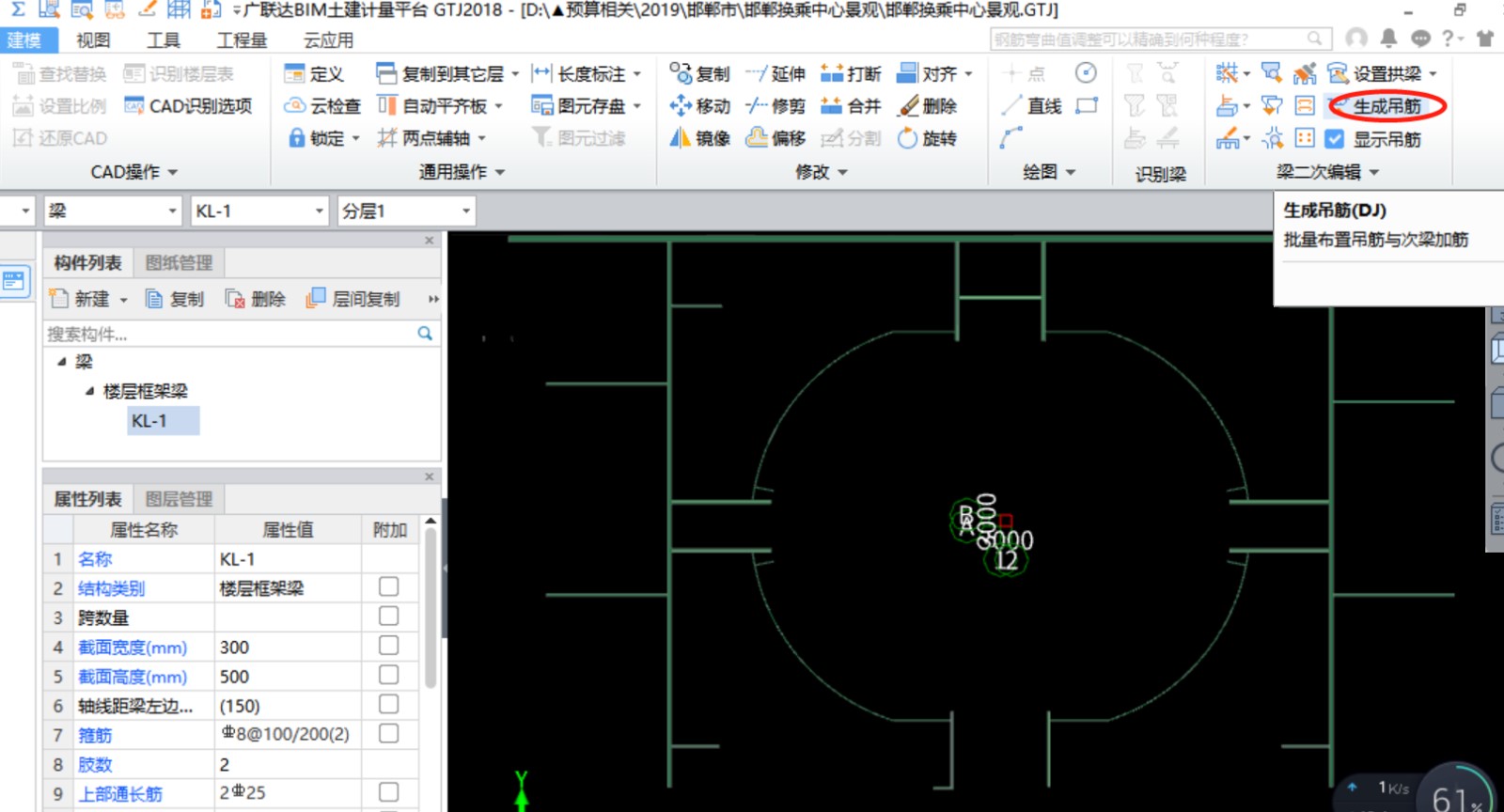This screenshot has width=1504, height=812.
Task: Run the 云检查 cloud check tool
Action: 322,106
